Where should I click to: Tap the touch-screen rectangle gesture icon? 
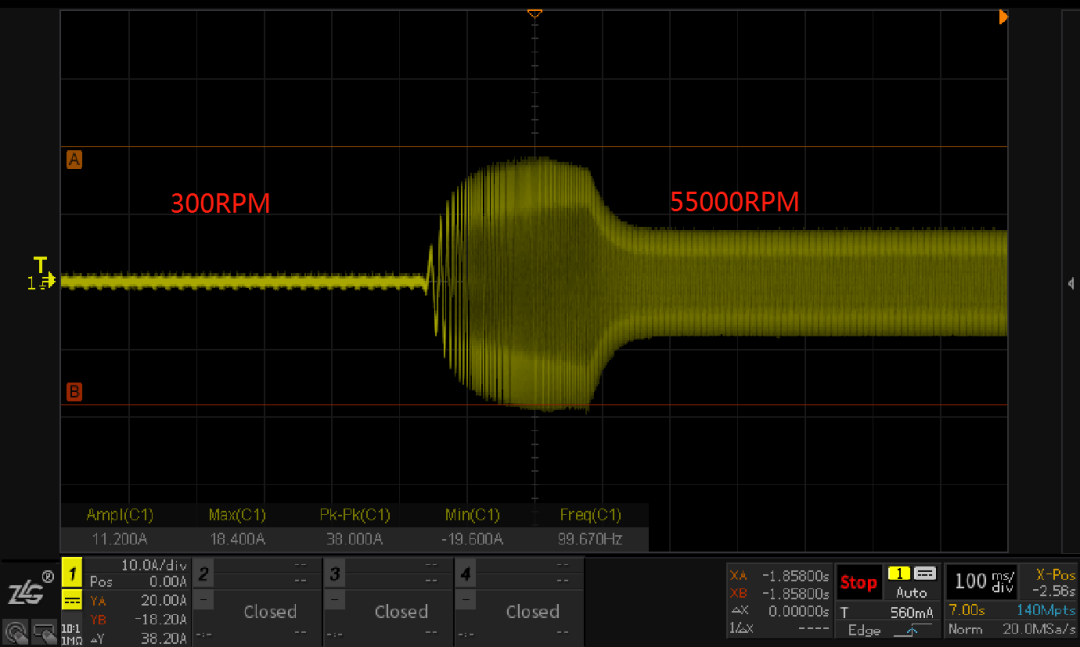[44, 632]
